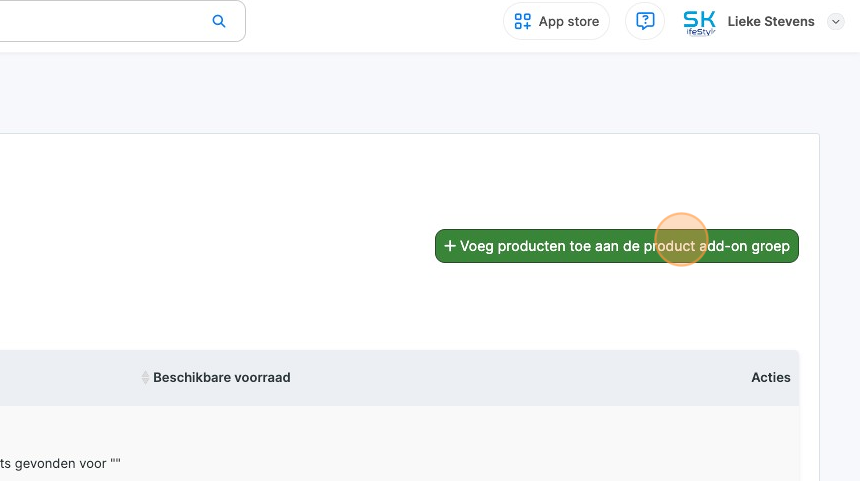Click the table header row bar
Screen dimensions: 860x481
tap(450, 378)
